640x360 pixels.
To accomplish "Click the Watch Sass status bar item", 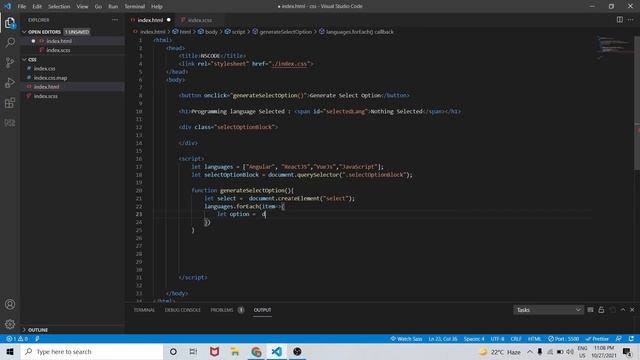I will coord(406,339).
